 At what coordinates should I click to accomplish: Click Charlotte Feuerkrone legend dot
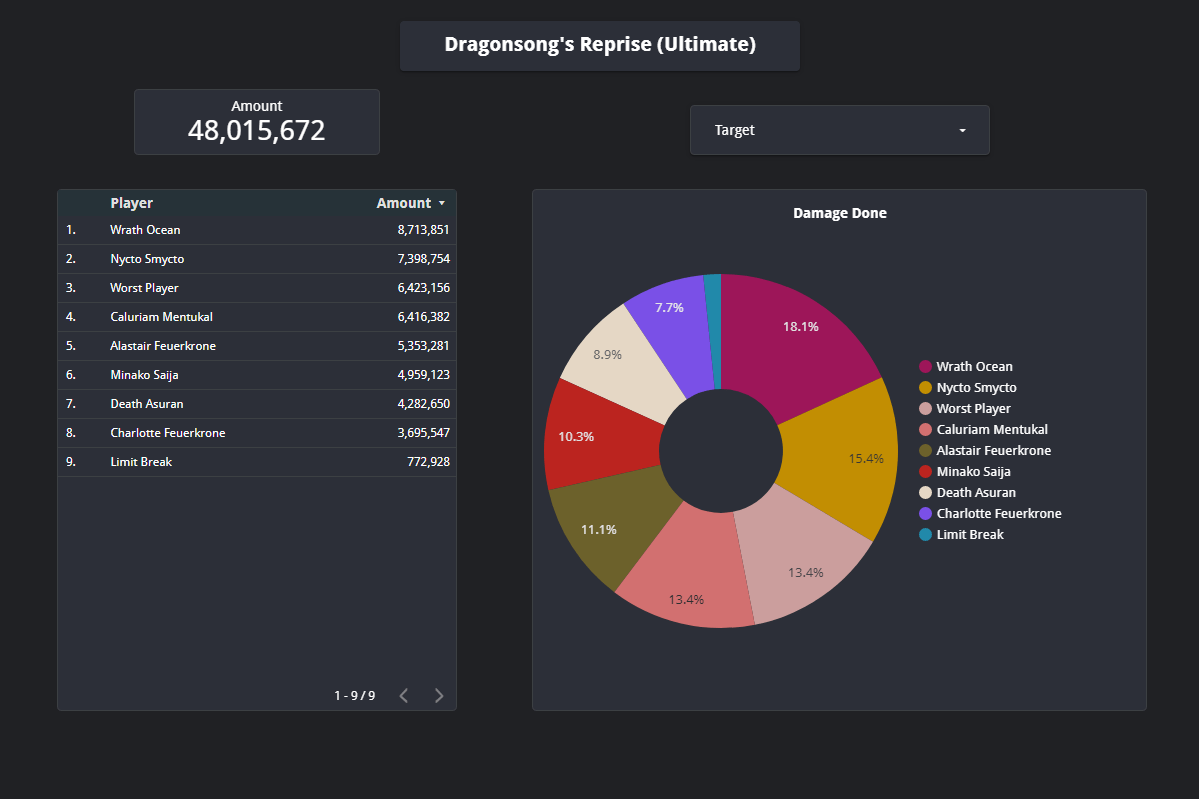click(925, 514)
